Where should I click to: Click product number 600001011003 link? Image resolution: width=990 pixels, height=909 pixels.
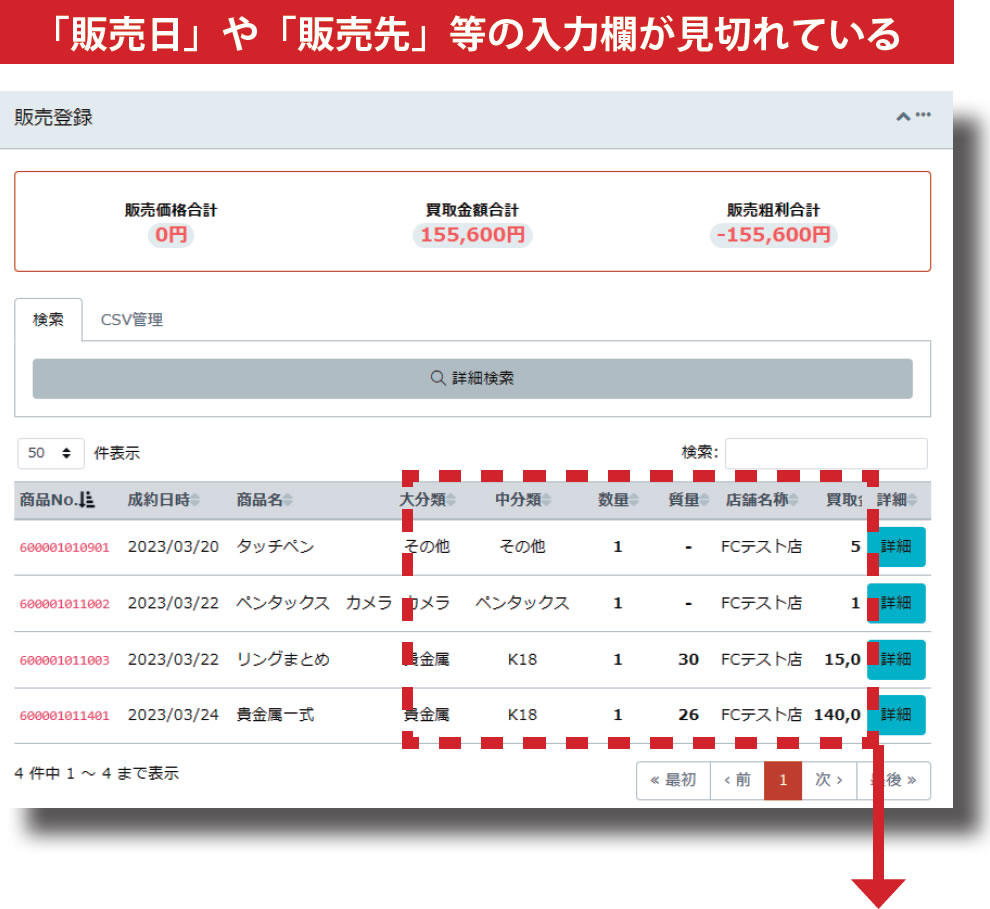tap(64, 660)
